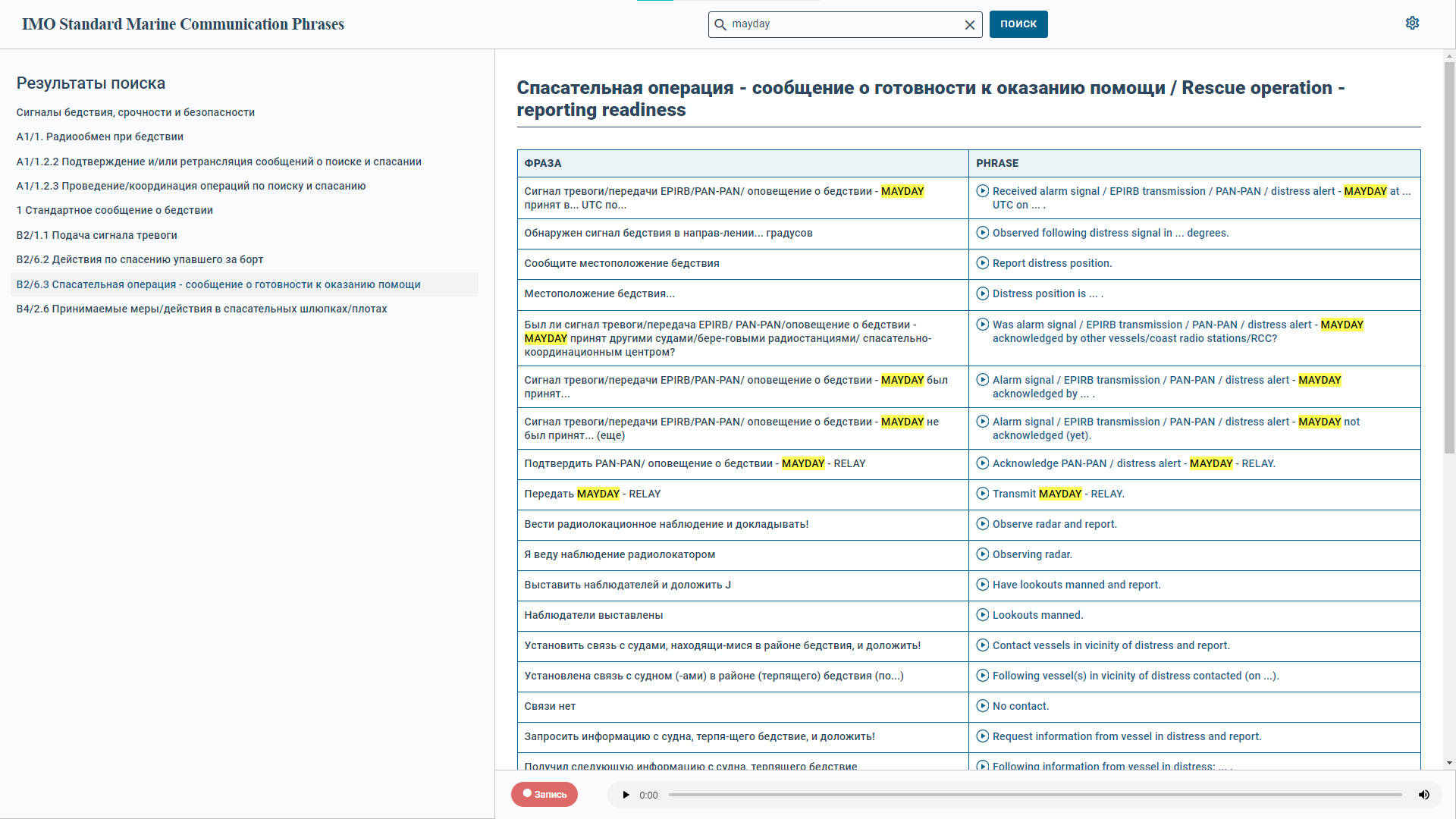This screenshot has height=819, width=1456.
Task: Play audio for 'Transmit MAYDAY - RELAY'
Action: click(983, 494)
